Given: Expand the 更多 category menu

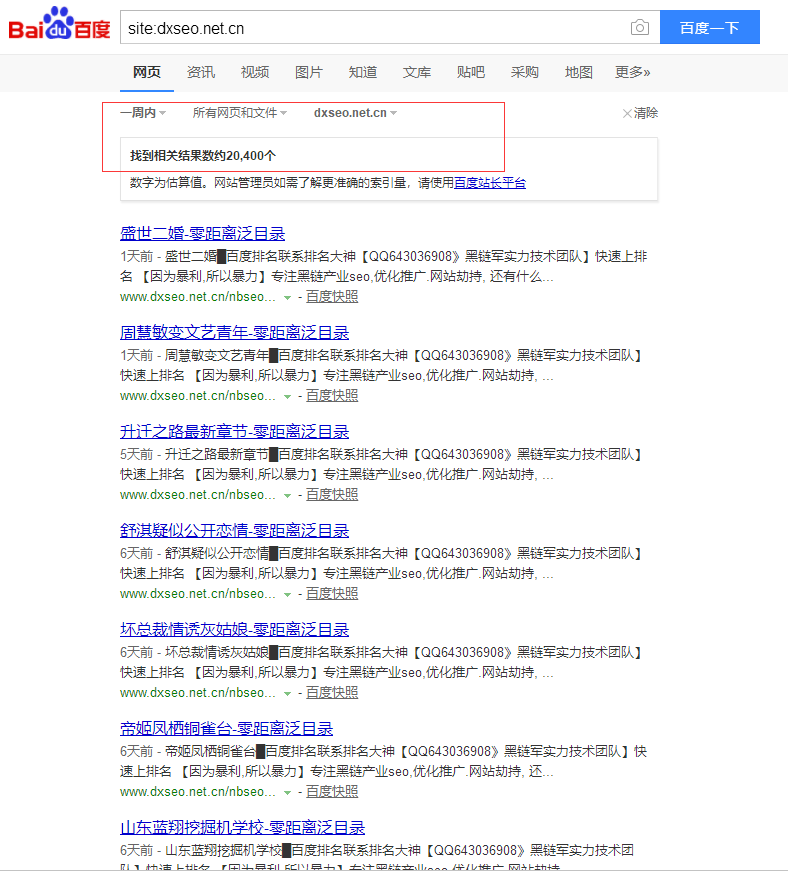Looking at the screenshot, I should [632, 72].
